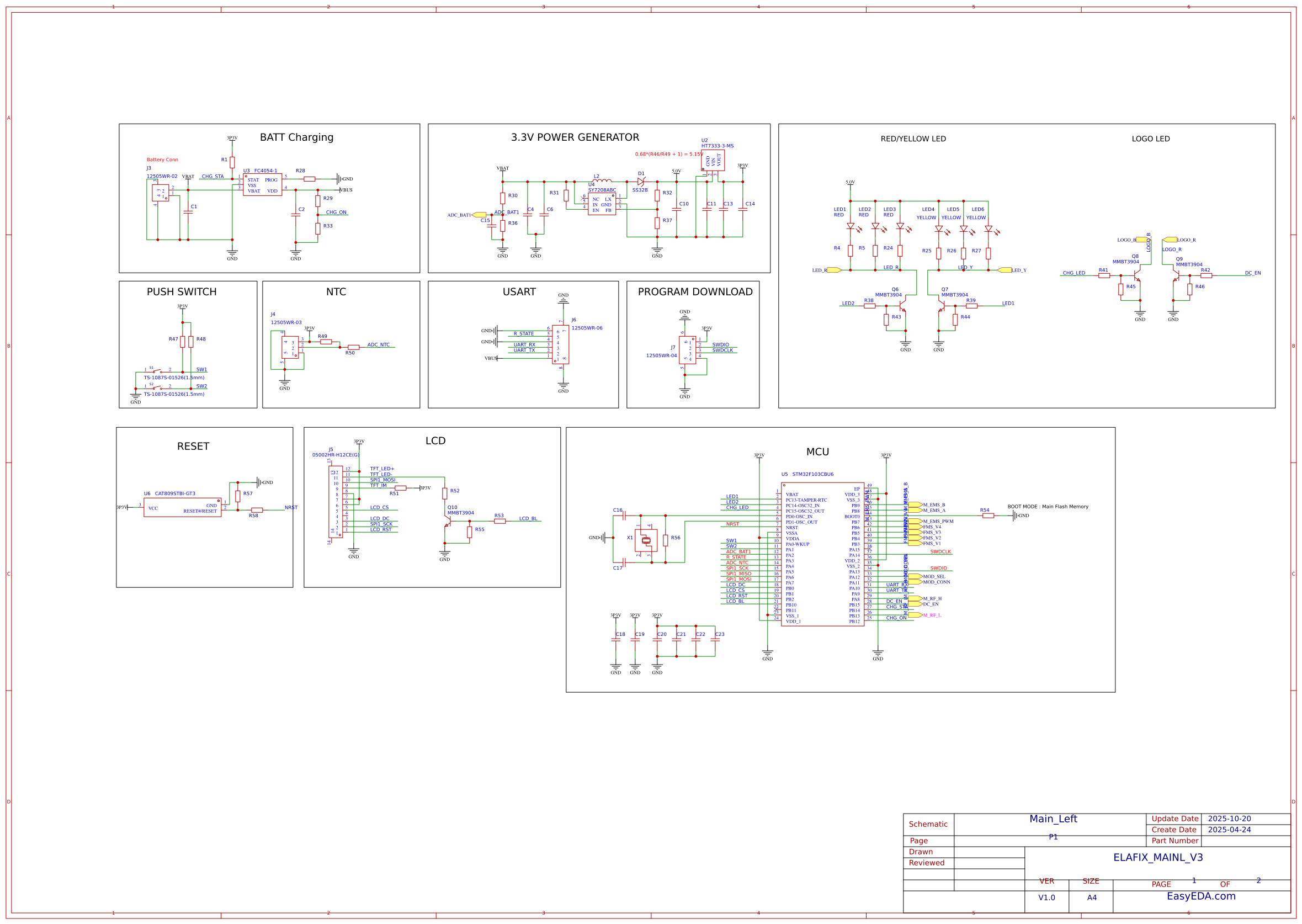Select the Q6 MMBT3904 transistor symbol
The width and height of the screenshot is (1302, 924).
pyautogui.click(x=903, y=306)
